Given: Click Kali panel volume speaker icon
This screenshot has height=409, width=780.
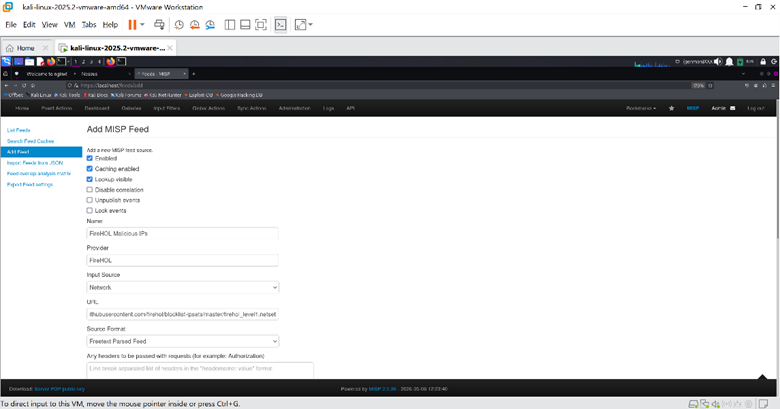Looking at the screenshot, I should click(x=718, y=62).
